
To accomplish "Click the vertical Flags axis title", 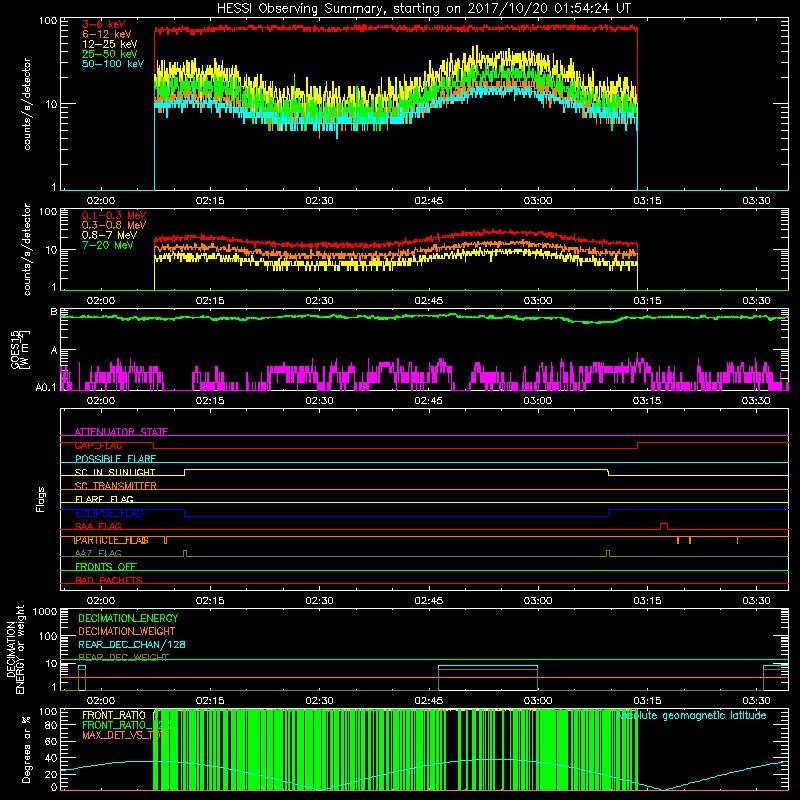I will click(x=41, y=499).
